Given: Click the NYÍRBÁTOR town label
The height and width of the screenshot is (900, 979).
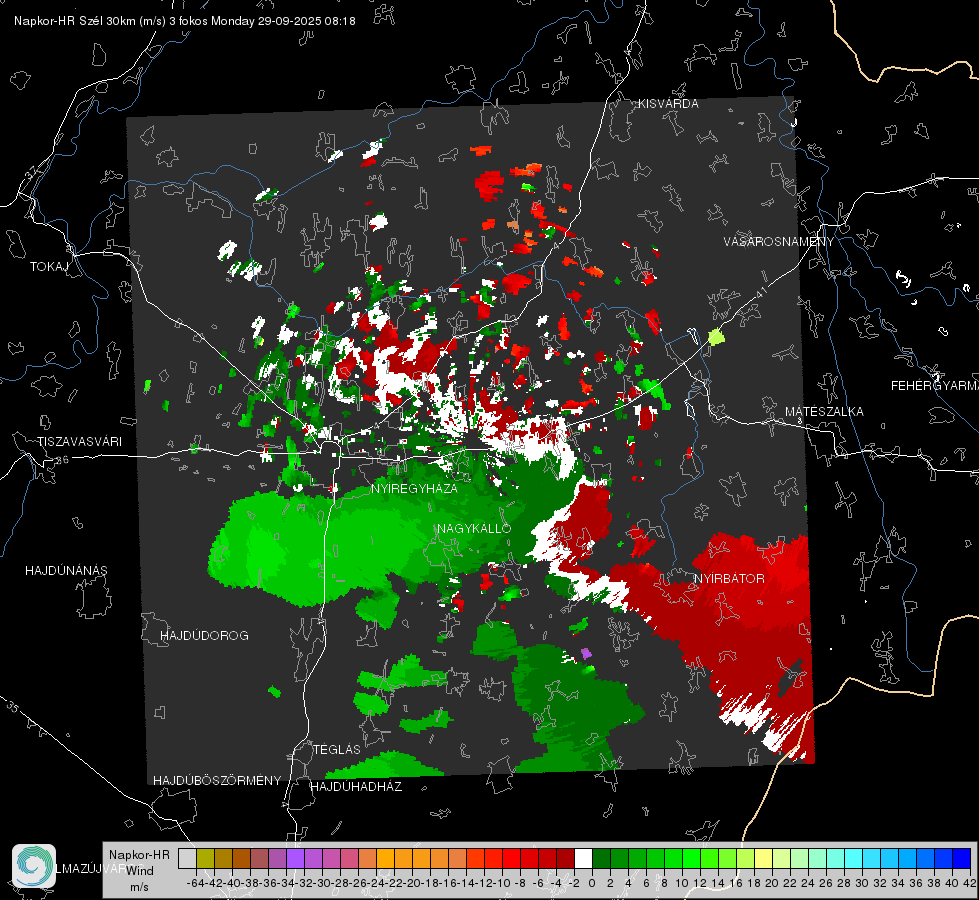Looking at the screenshot, I should tap(729, 578).
